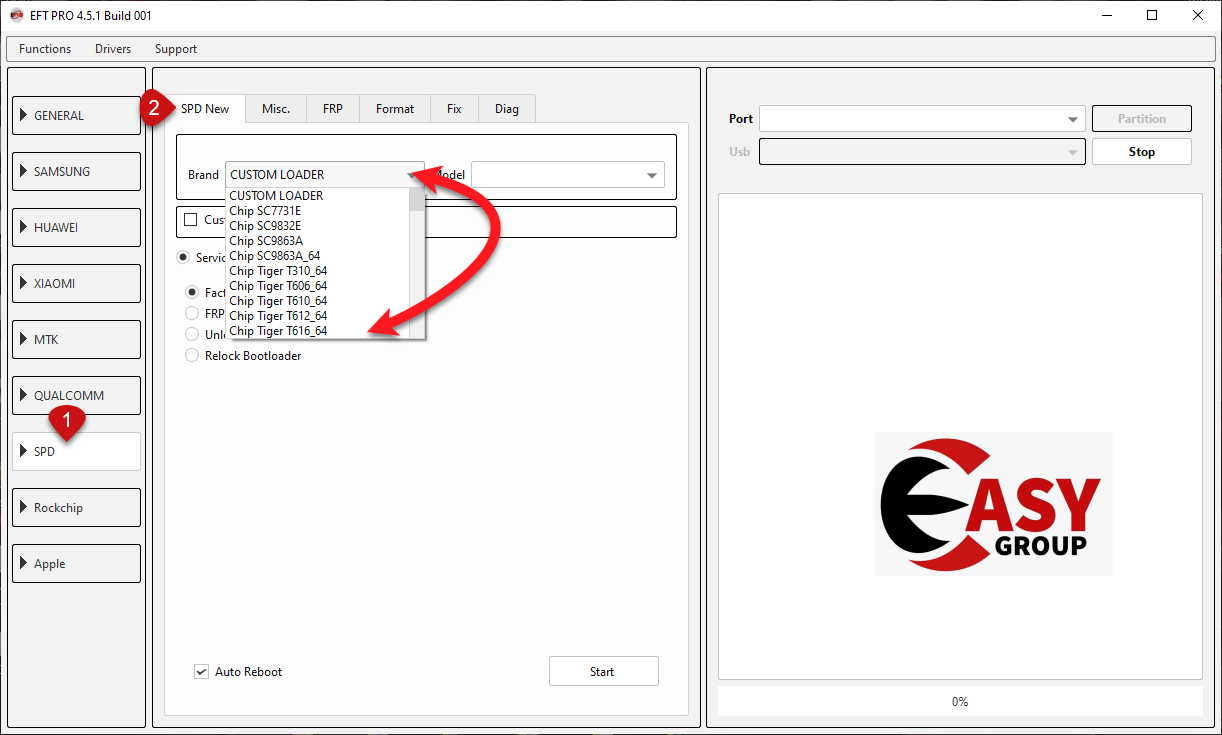Click the Start button

604,672
